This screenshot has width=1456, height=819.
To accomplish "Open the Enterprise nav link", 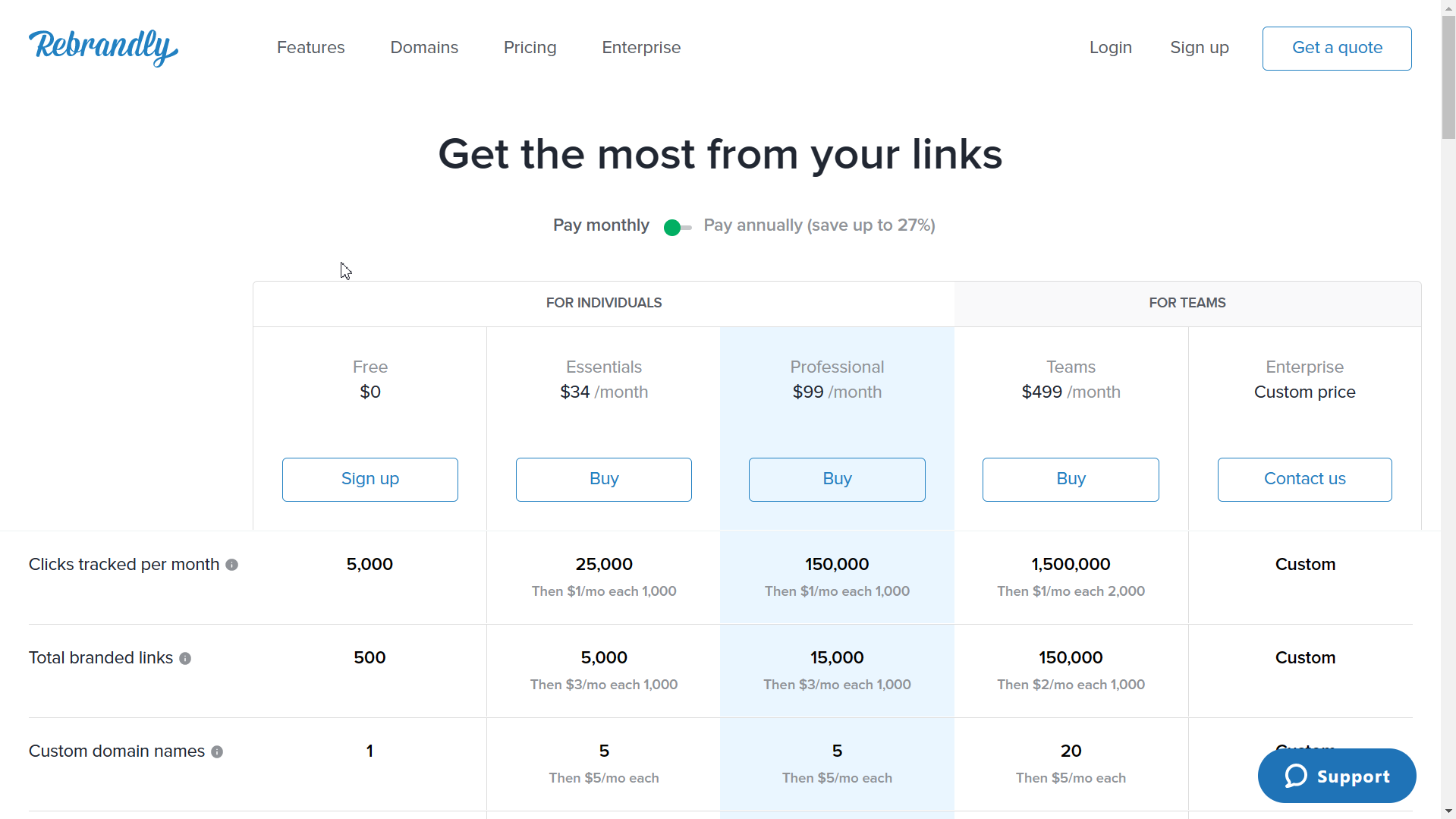I will coord(641,48).
